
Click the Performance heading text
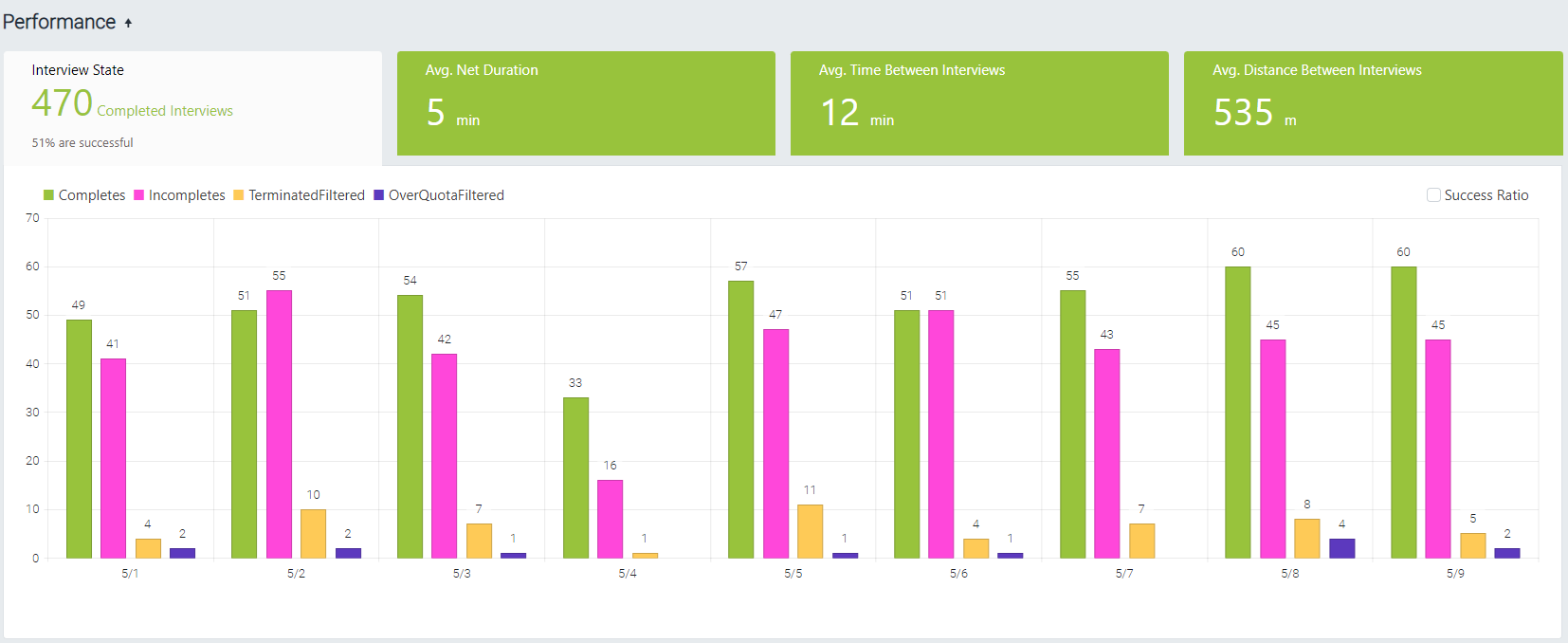59,22
